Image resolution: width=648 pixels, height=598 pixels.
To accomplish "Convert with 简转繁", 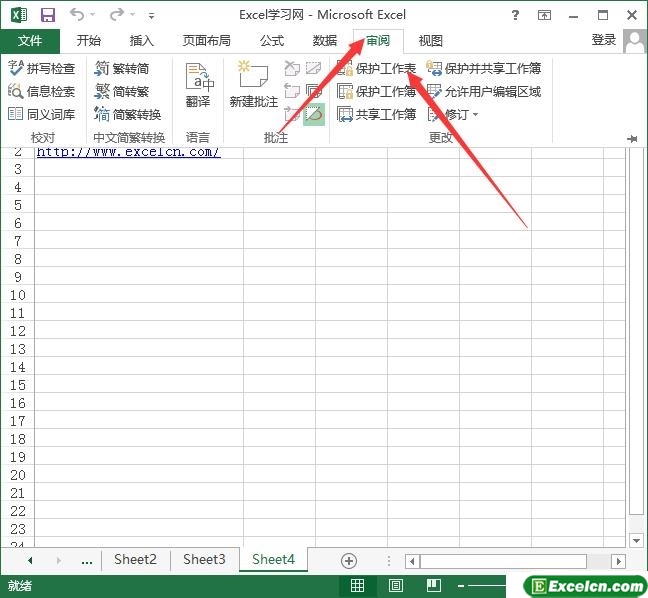I will [x=122, y=91].
